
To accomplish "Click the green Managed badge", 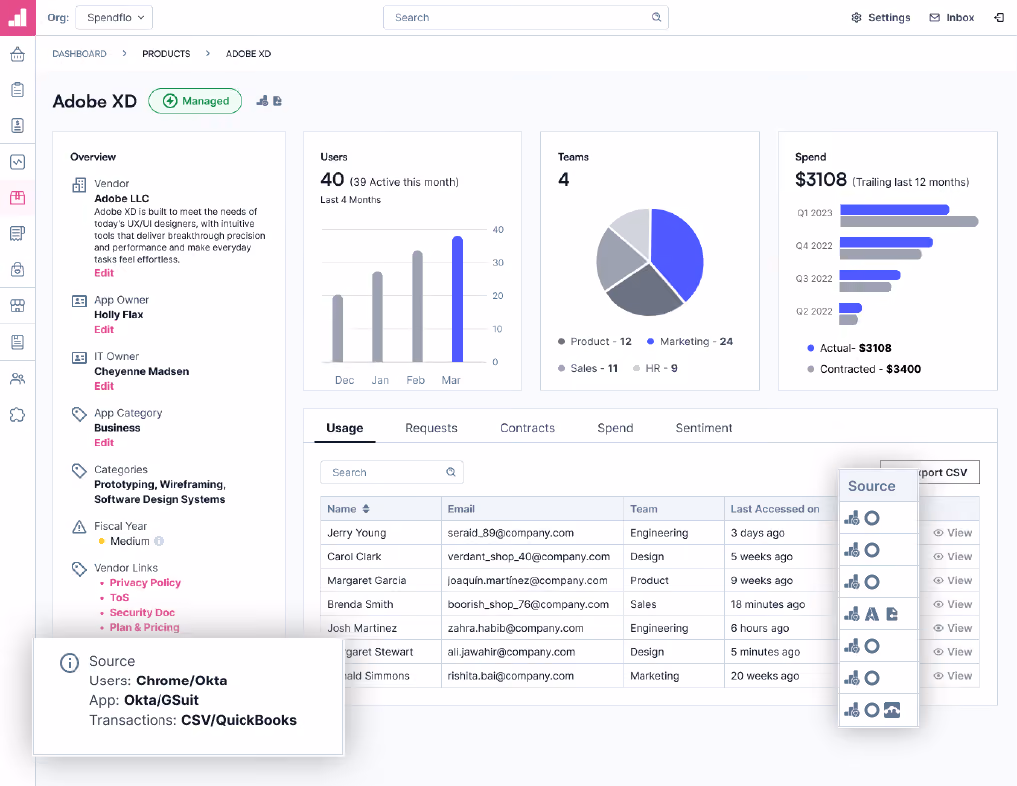I will point(195,101).
